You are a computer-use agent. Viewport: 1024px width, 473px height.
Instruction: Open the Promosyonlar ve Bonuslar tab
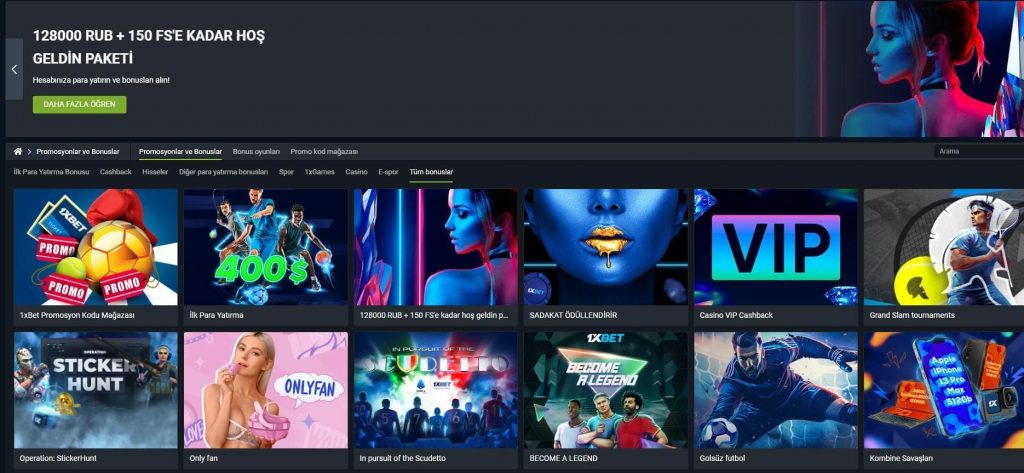pos(180,152)
